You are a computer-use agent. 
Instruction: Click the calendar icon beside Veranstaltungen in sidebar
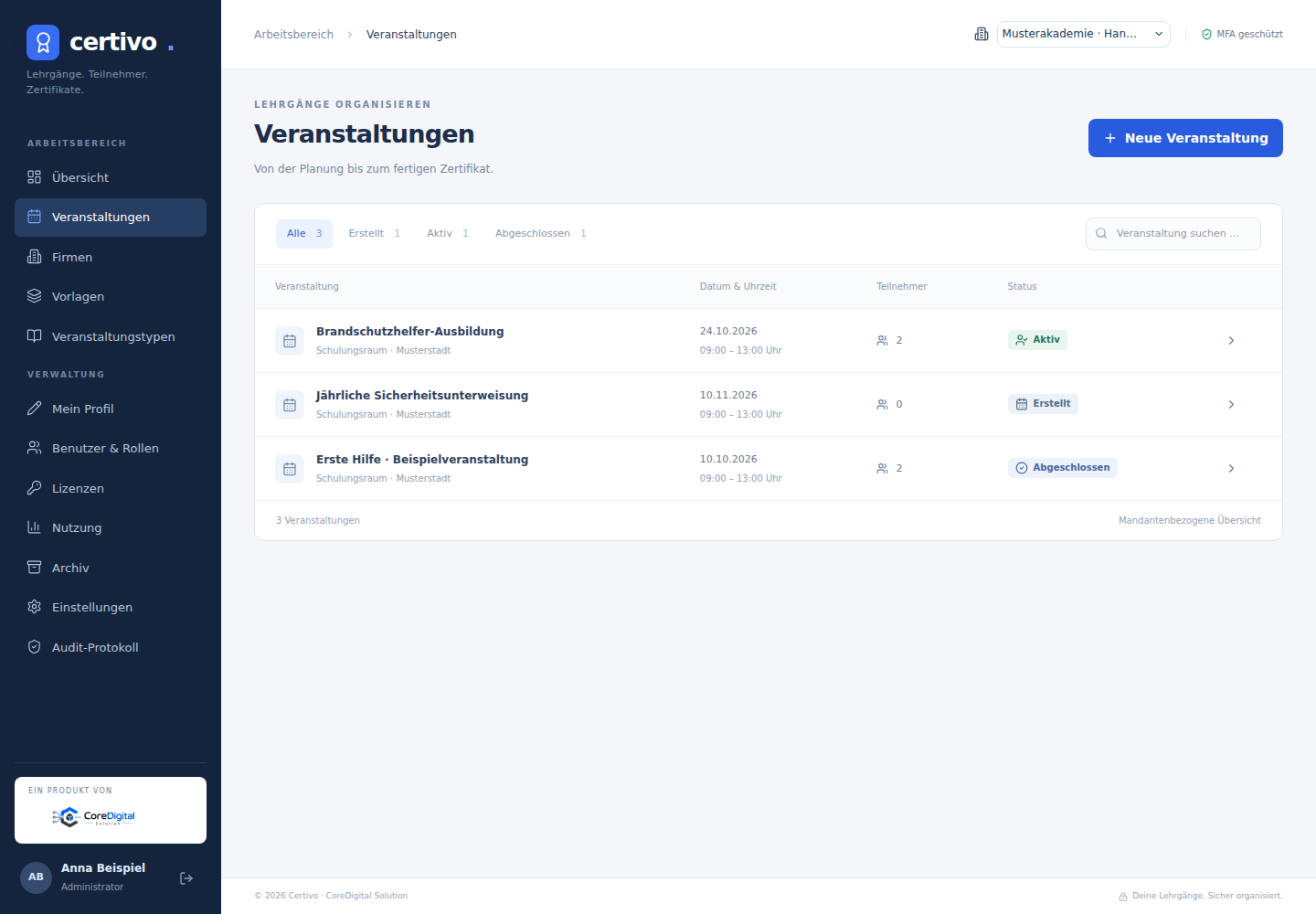[35, 217]
